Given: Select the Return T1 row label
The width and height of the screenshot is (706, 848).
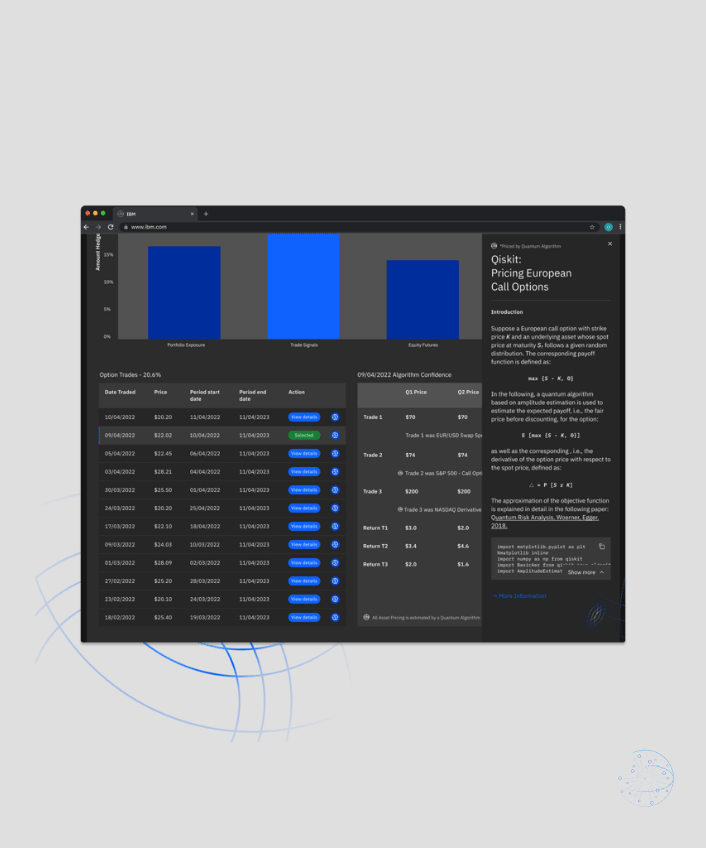Looking at the screenshot, I should [x=375, y=528].
